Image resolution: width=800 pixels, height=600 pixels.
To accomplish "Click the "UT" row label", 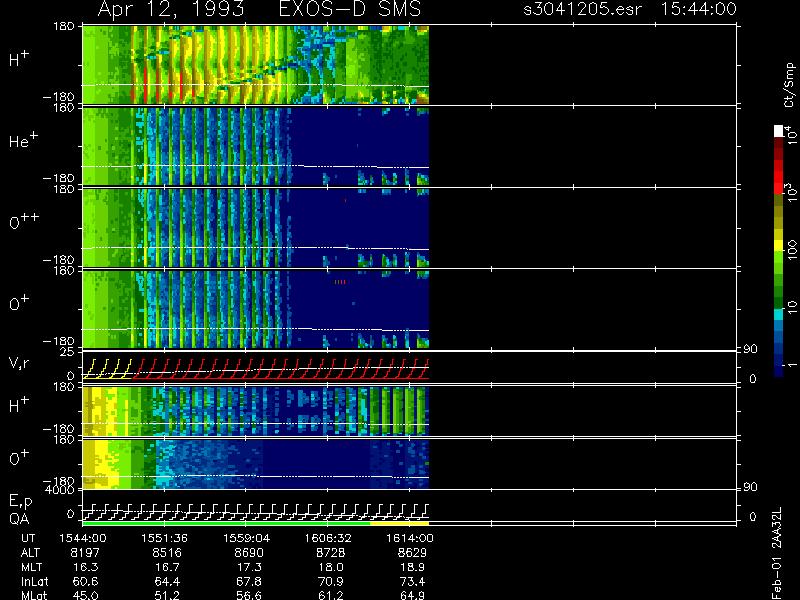I will click(x=28, y=538).
